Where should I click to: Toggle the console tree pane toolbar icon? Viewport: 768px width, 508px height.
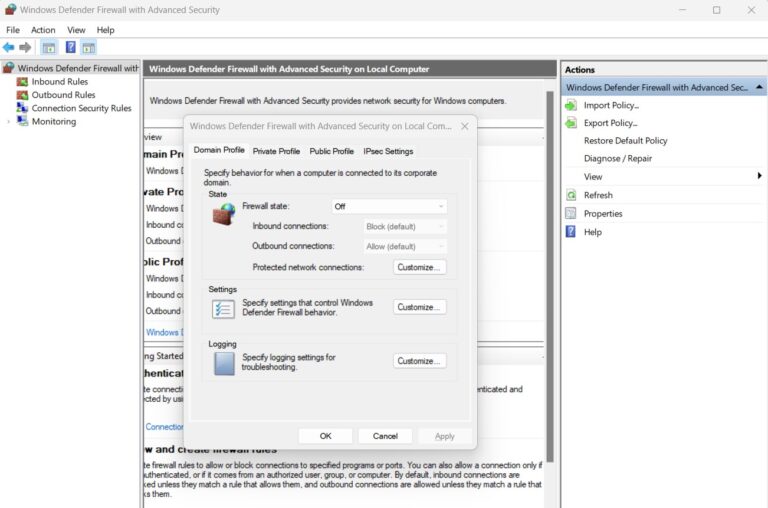click(x=48, y=48)
